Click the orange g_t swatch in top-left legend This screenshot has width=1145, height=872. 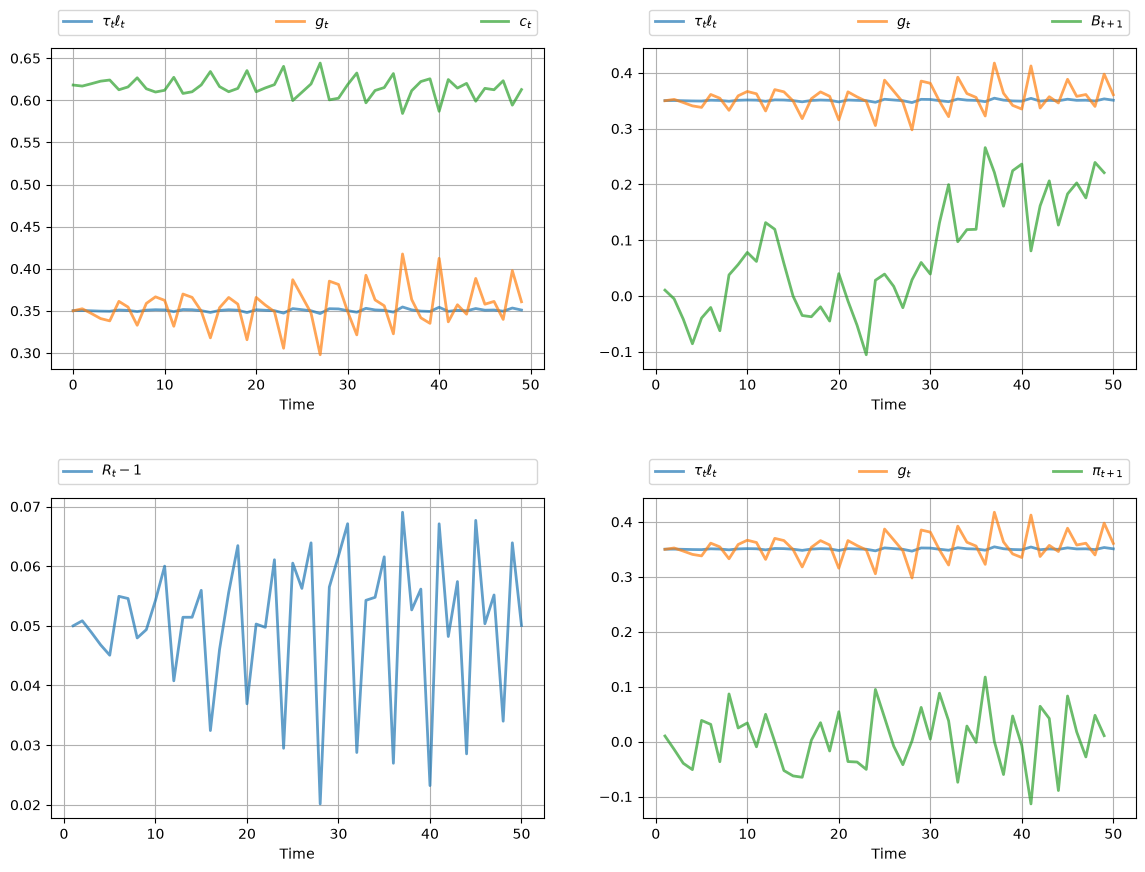point(290,22)
